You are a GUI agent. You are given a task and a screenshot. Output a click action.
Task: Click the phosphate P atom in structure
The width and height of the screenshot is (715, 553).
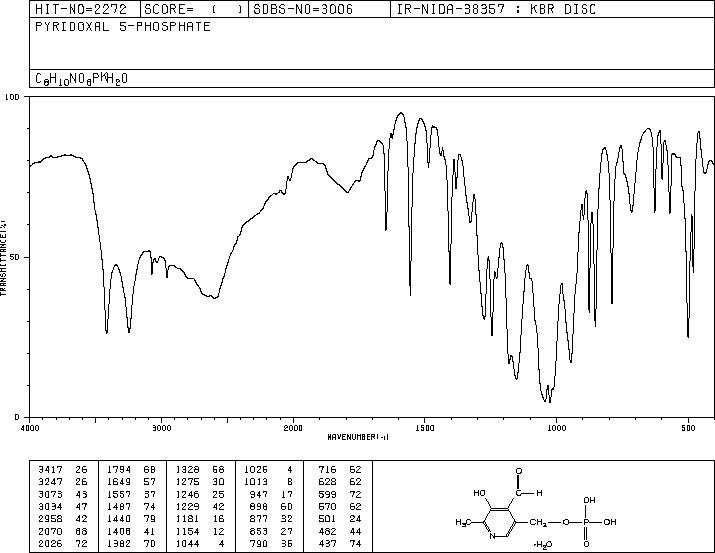coord(586,522)
